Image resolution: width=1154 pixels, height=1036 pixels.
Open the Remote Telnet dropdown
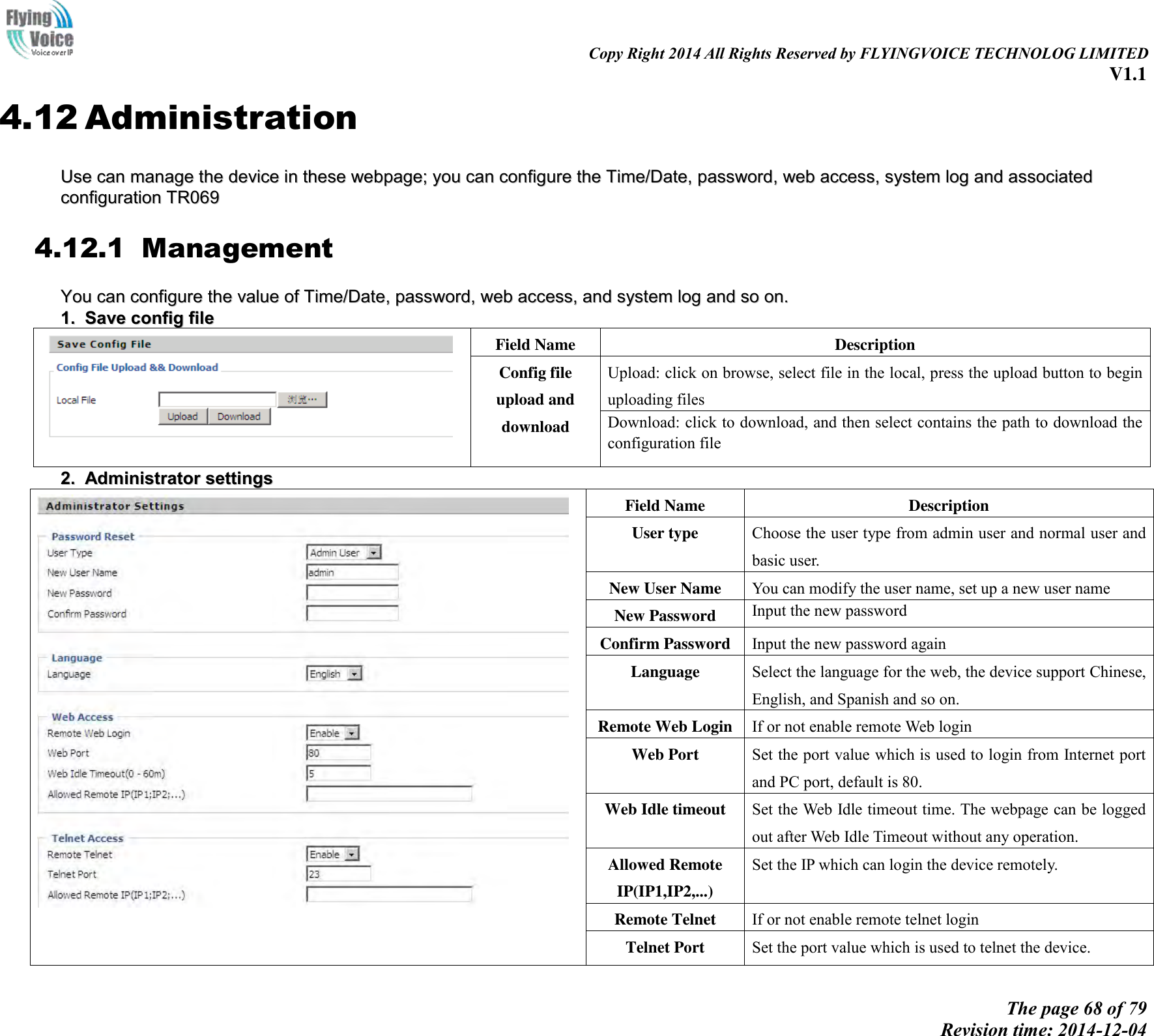[333, 854]
